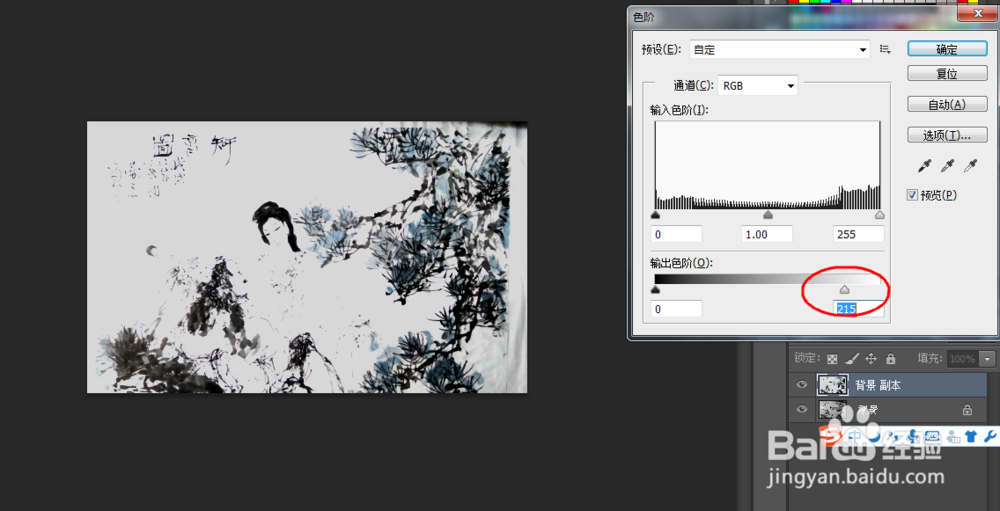Open the 通道 RGB channel dropdown

(x=758, y=85)
